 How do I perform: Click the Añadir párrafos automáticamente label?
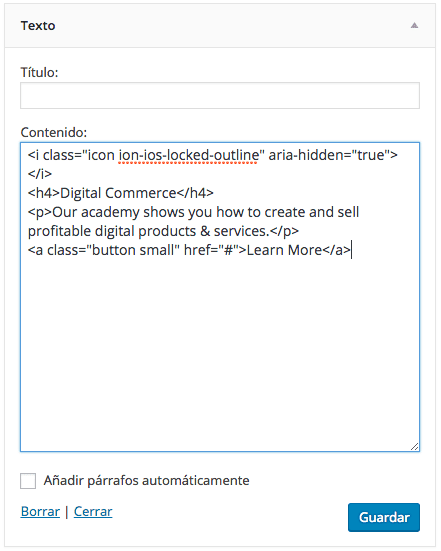[x=147, y=480]
